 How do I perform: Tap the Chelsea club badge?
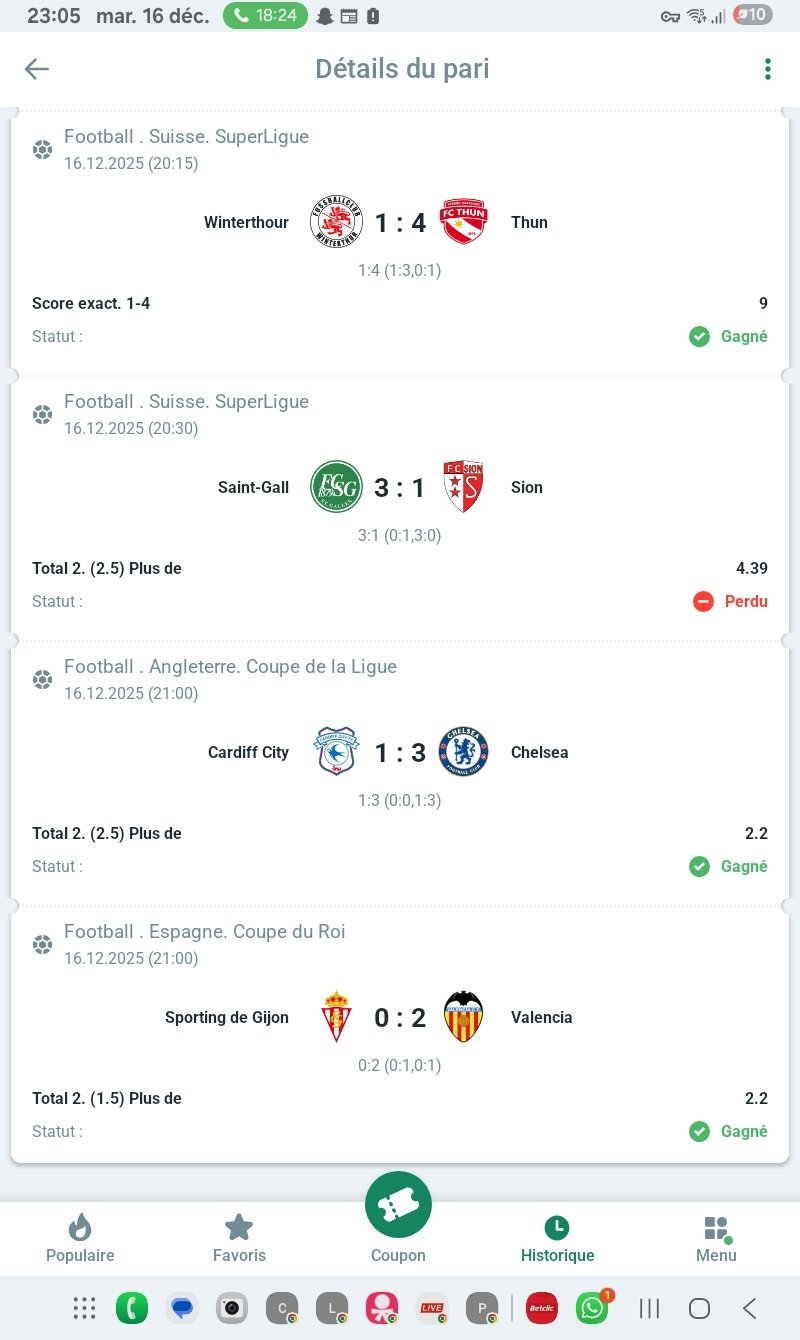click(463, 752)
